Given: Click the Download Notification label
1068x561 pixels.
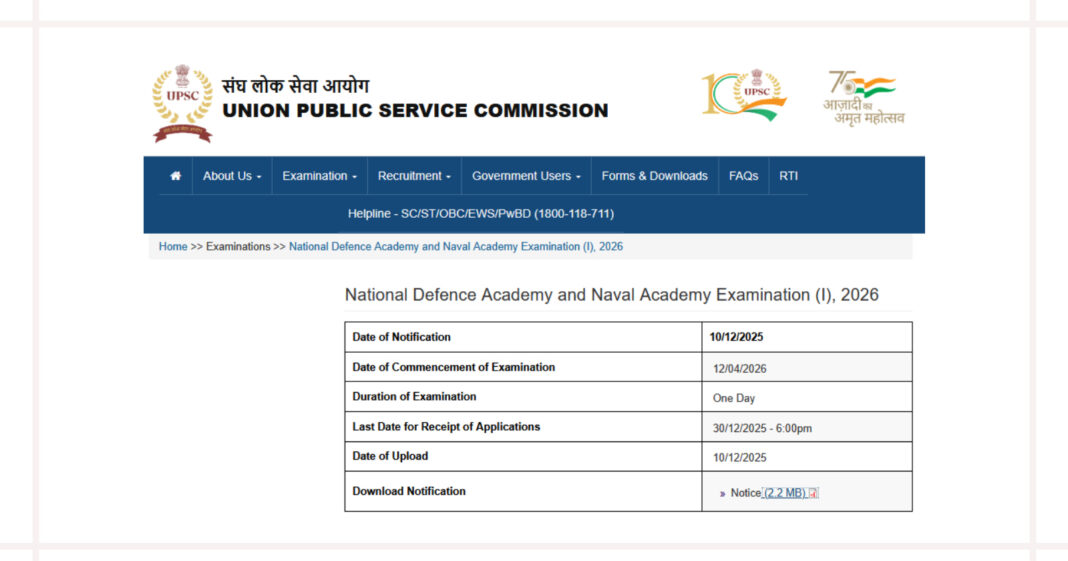Looking at the screenshot, I should click(409, 491).
